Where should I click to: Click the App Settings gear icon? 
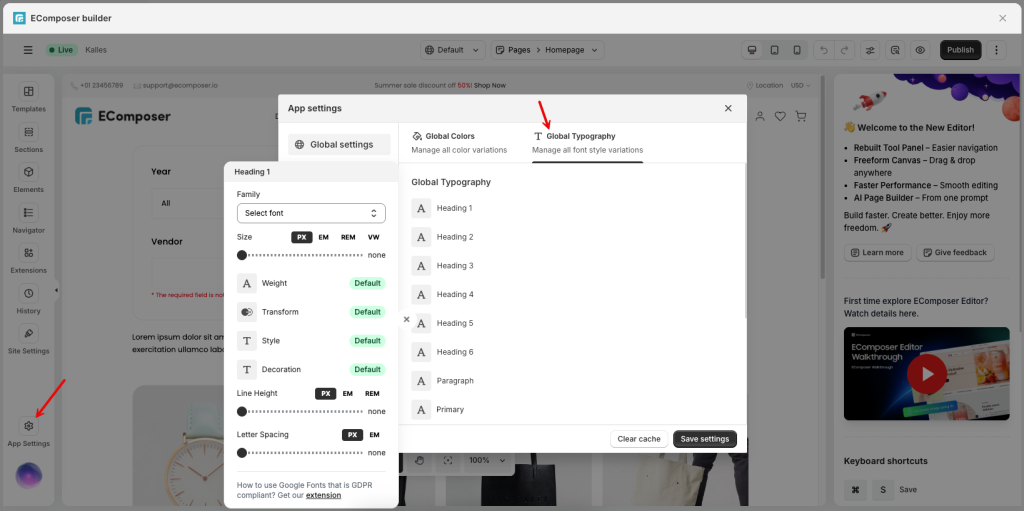click(28, 426)
